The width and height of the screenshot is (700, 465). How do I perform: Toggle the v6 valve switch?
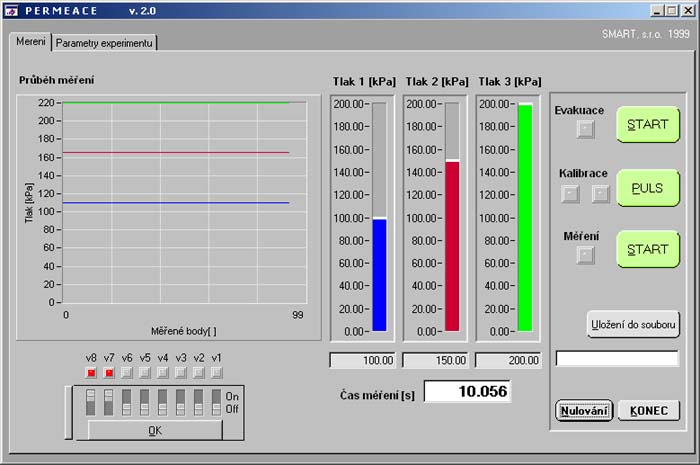[x=127, y=402]
